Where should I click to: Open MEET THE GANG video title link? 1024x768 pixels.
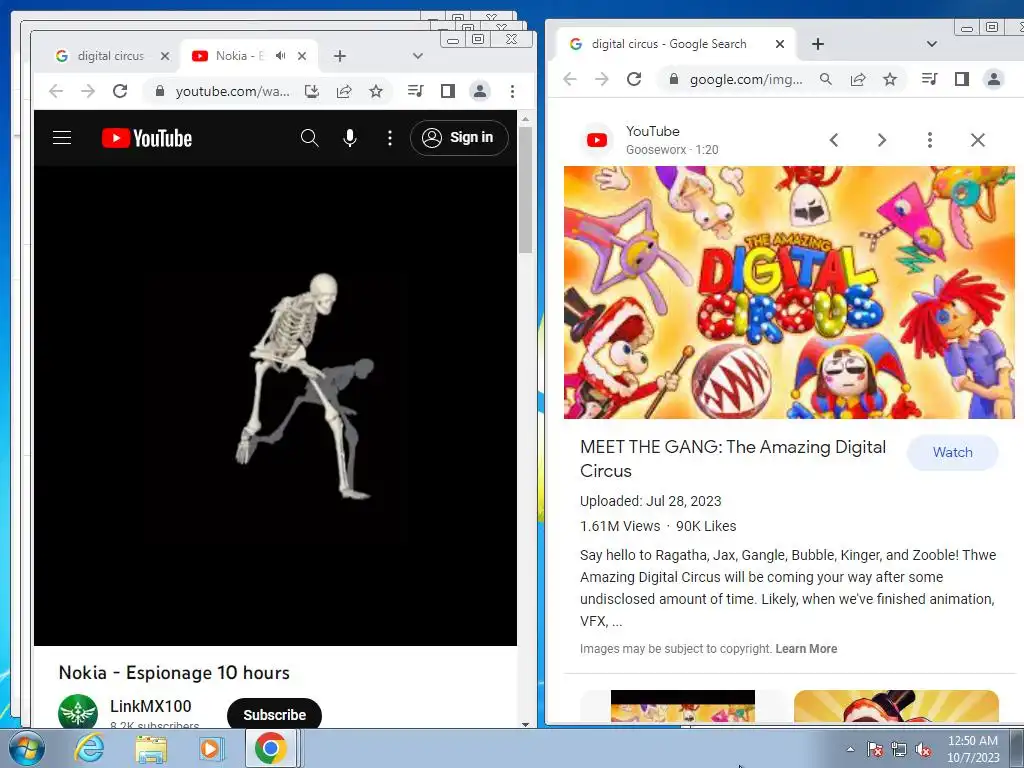pyautogui.click(x=733, y=458)
